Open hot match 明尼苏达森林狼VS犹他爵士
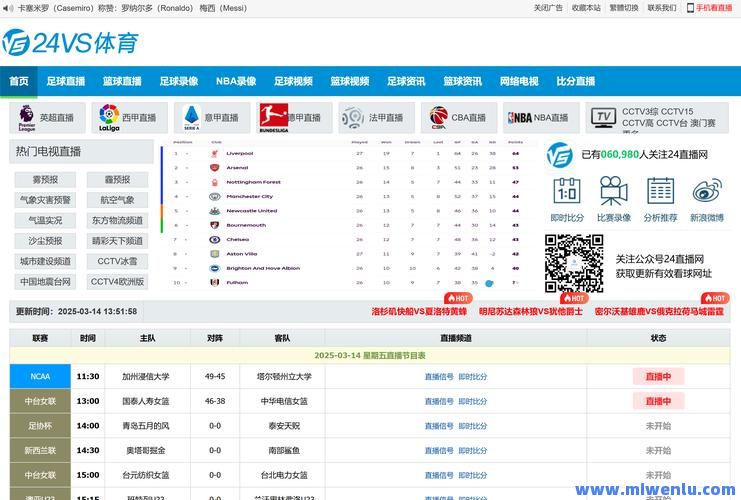 click(530, 311)
